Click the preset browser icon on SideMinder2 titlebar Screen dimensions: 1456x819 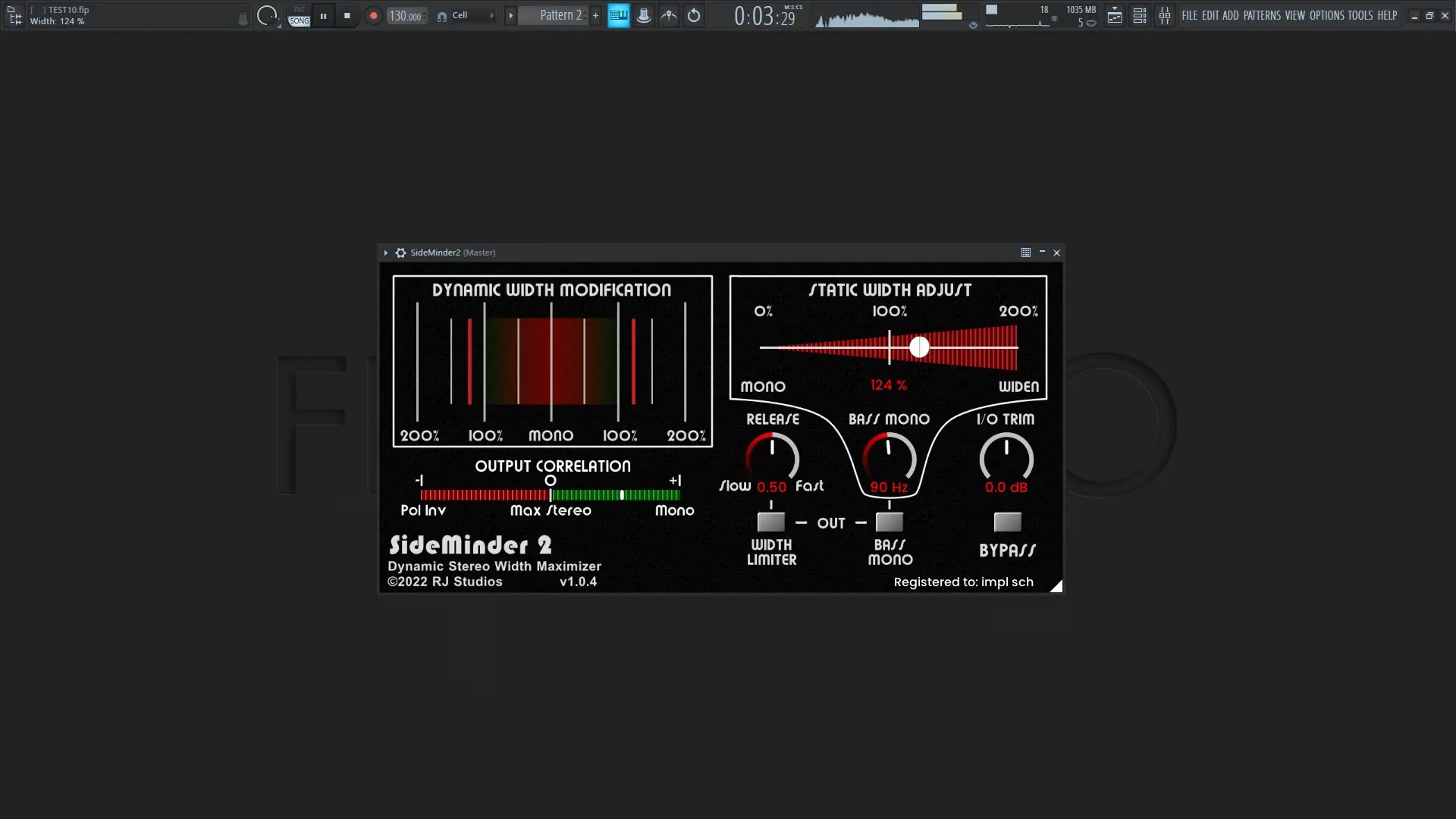coord(1025,253)
